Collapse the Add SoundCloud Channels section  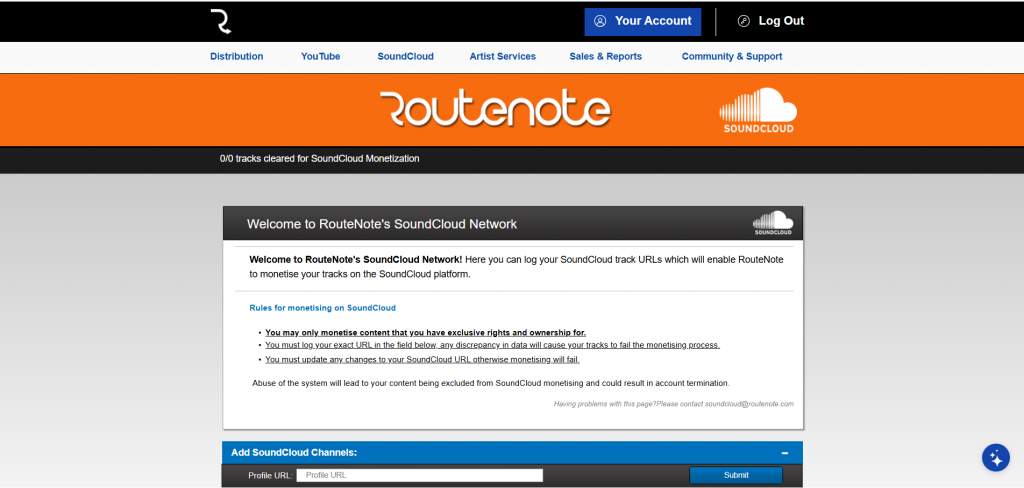coord(785,453)
